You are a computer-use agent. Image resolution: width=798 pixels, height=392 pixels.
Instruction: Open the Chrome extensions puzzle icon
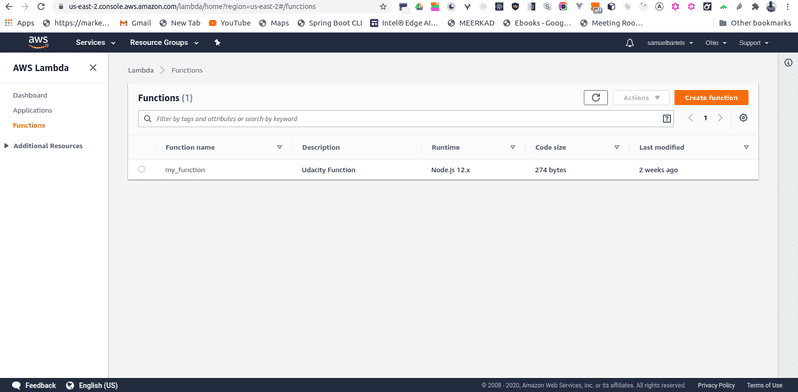point(756,7)
